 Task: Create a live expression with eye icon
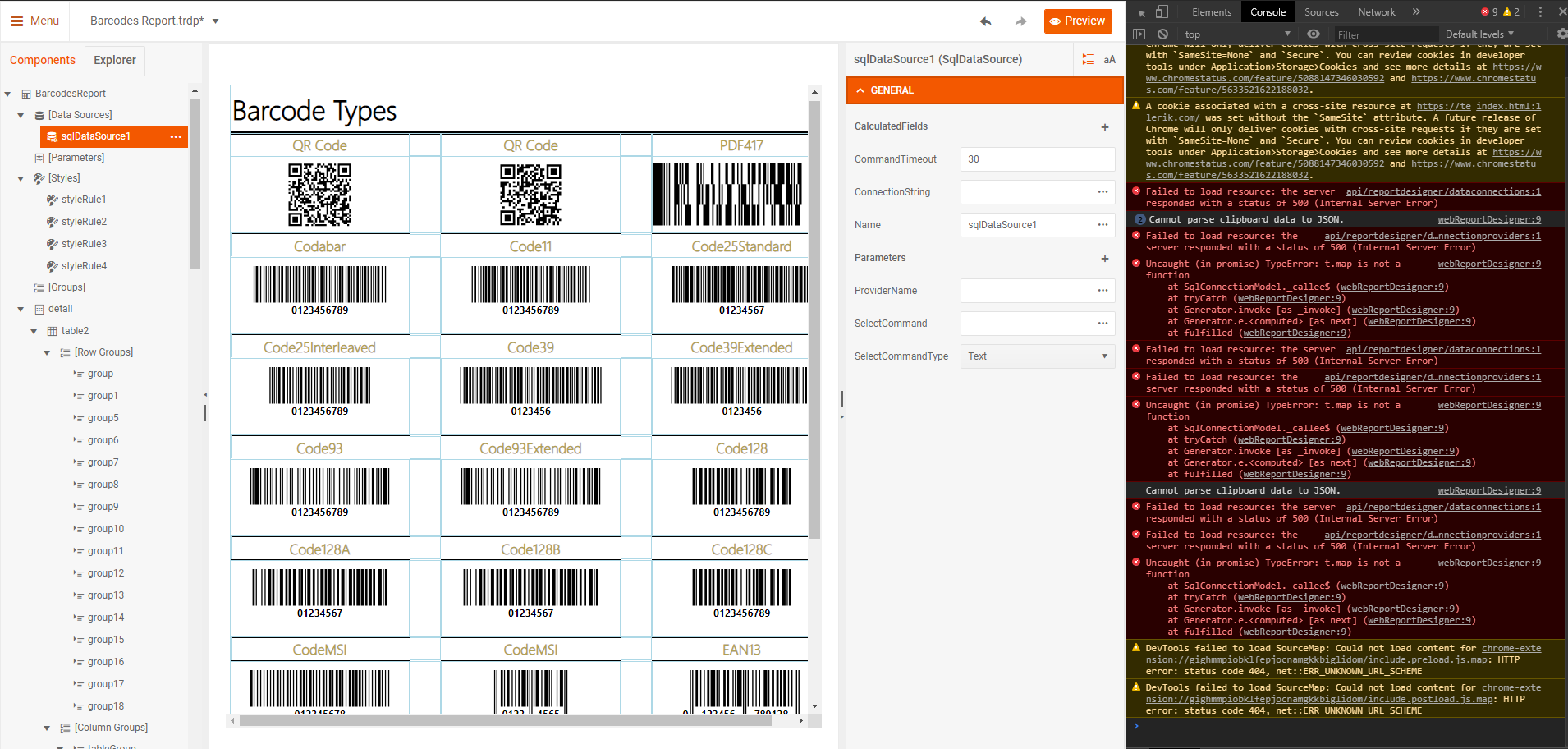pos(1314,34)
